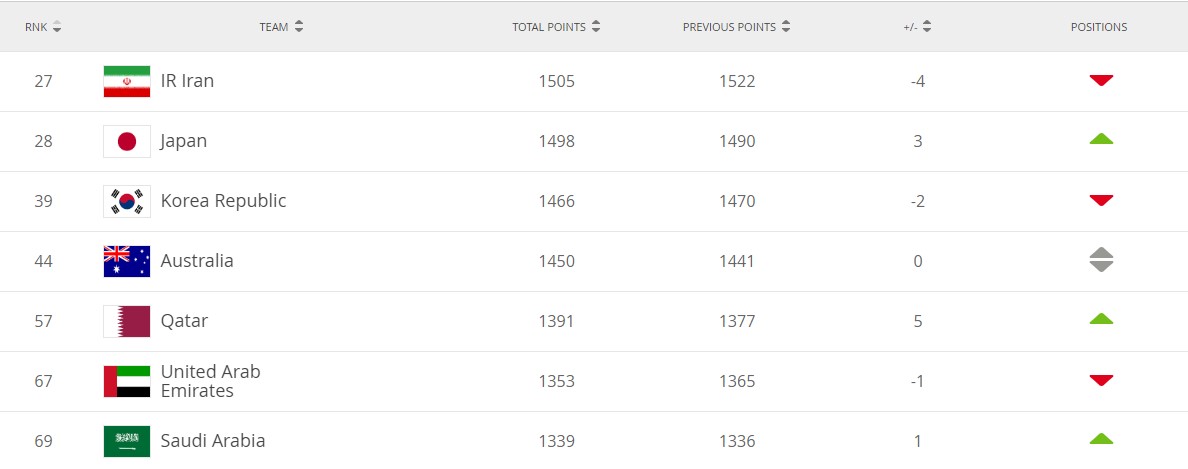Click Australia's grey no-change position indicator
The height and width of the screenshot is (469, 1188).
pos(1101,260)
